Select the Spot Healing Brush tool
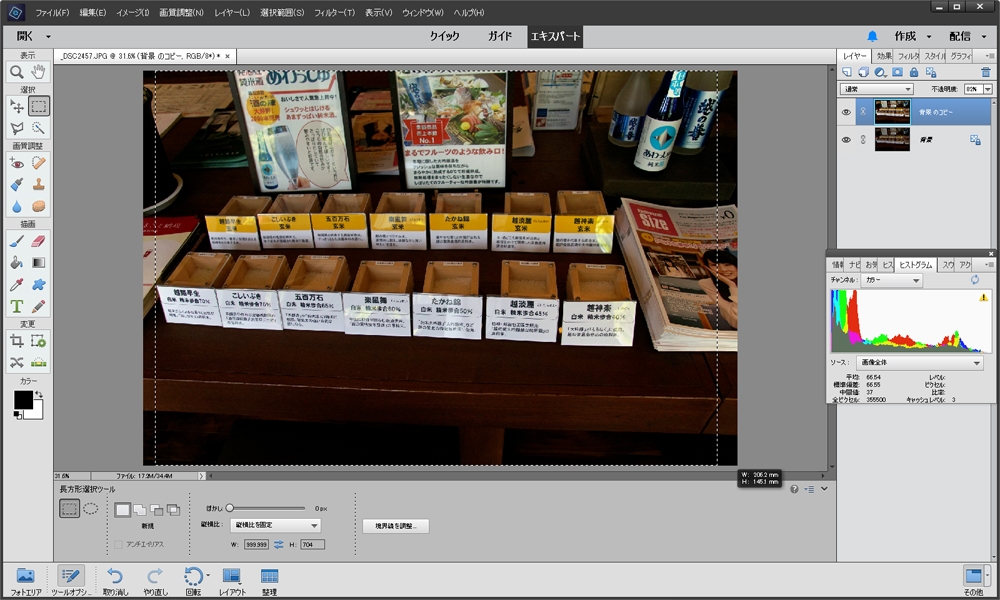 pos(38,163)
